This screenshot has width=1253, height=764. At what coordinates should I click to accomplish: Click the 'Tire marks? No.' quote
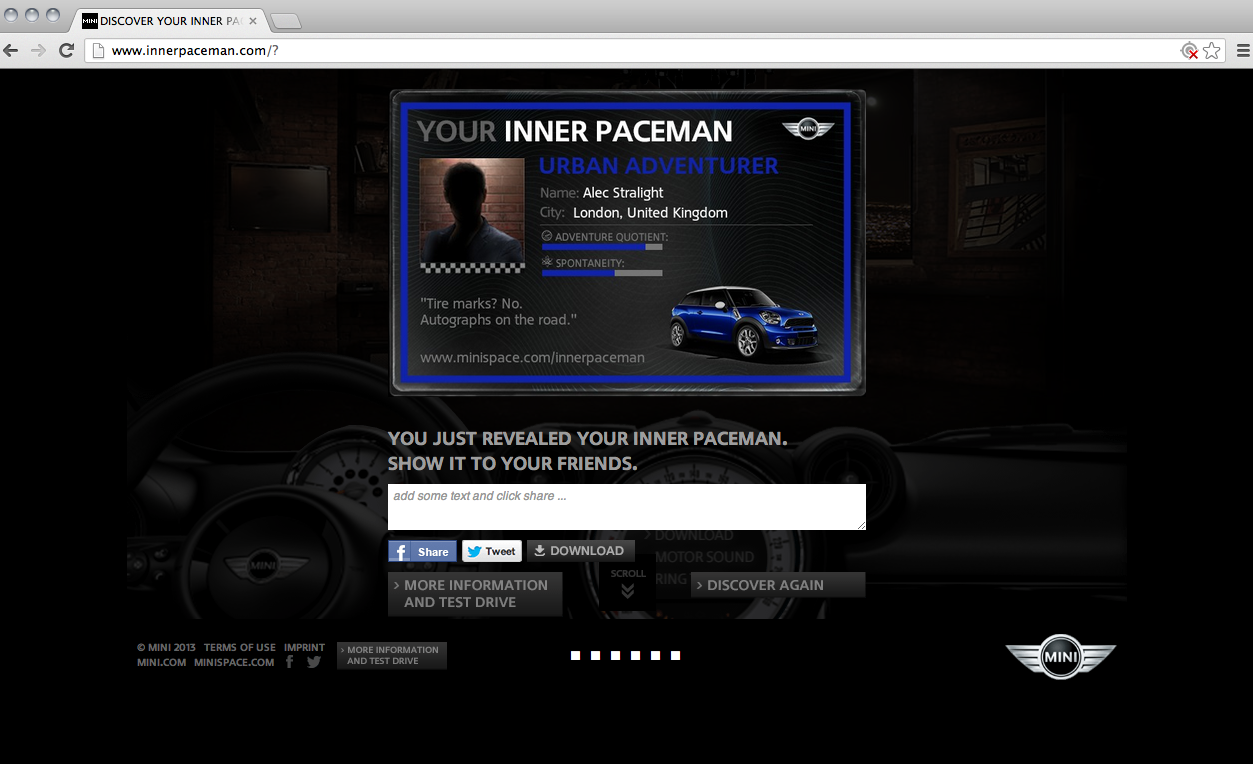pos(471,303)
